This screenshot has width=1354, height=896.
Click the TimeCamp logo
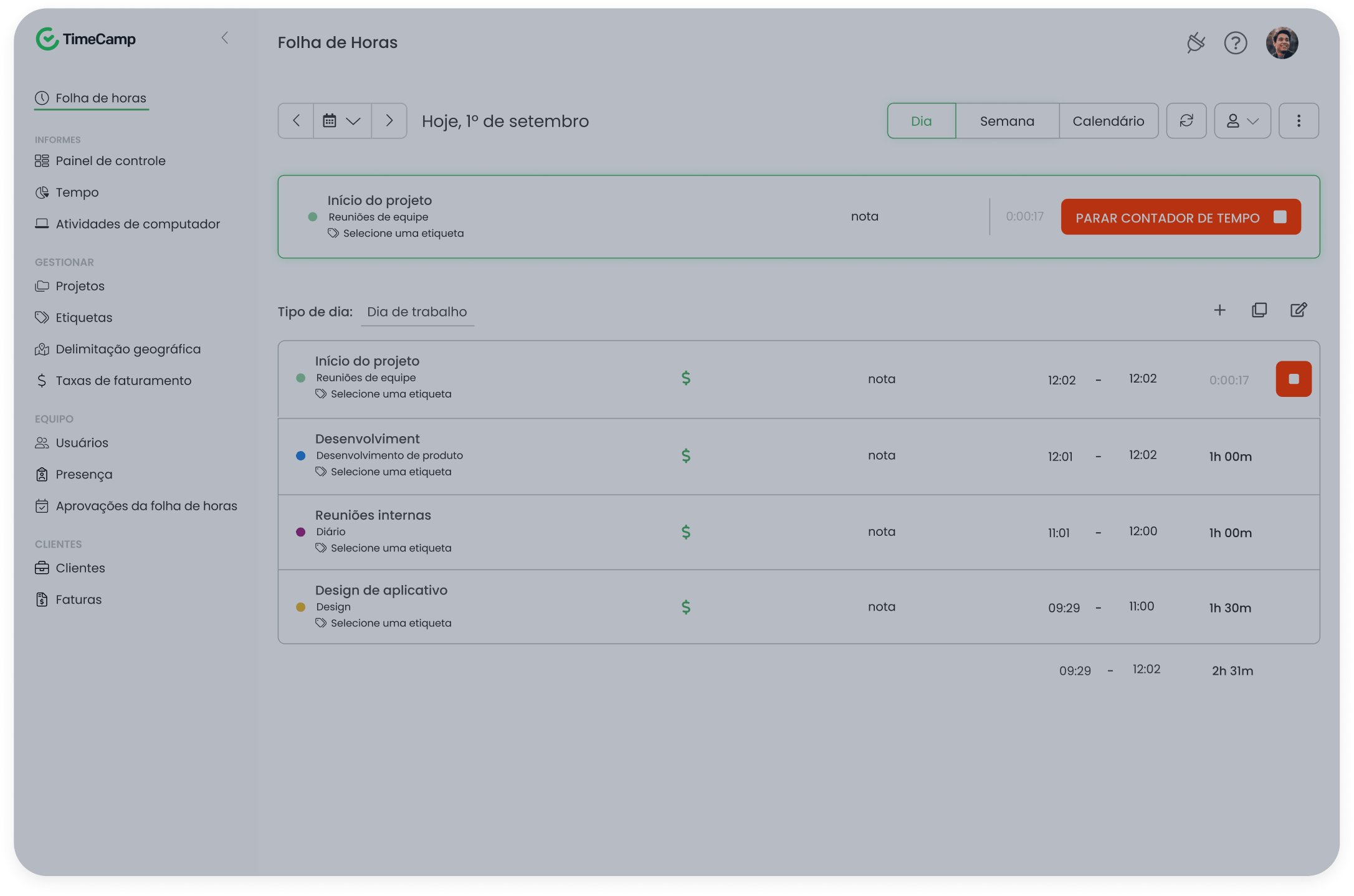[x=86, y=39]
